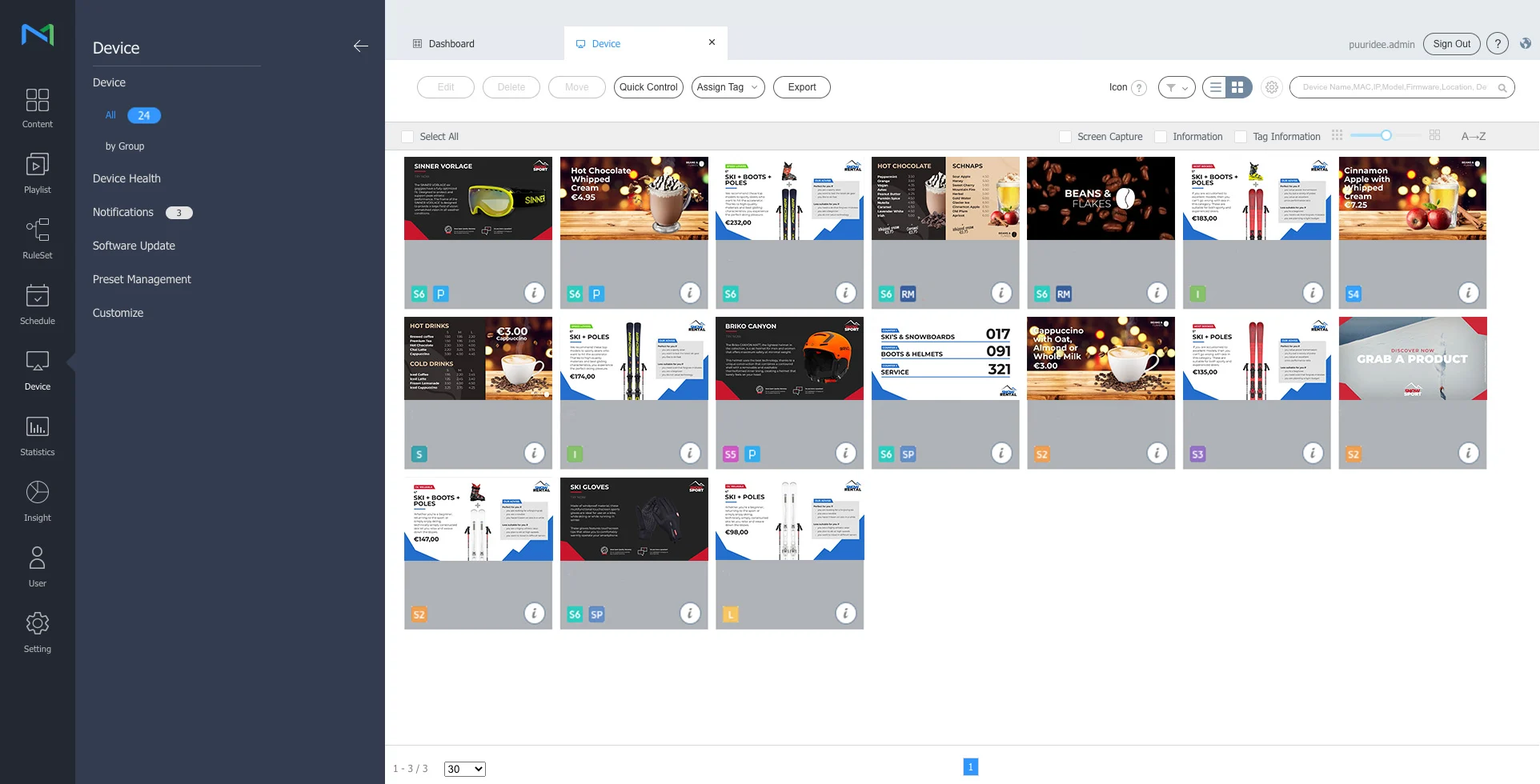Screen dimensions: 1540x784
Task: Check the Select All checkbox
Action: (x=407, y=137)
